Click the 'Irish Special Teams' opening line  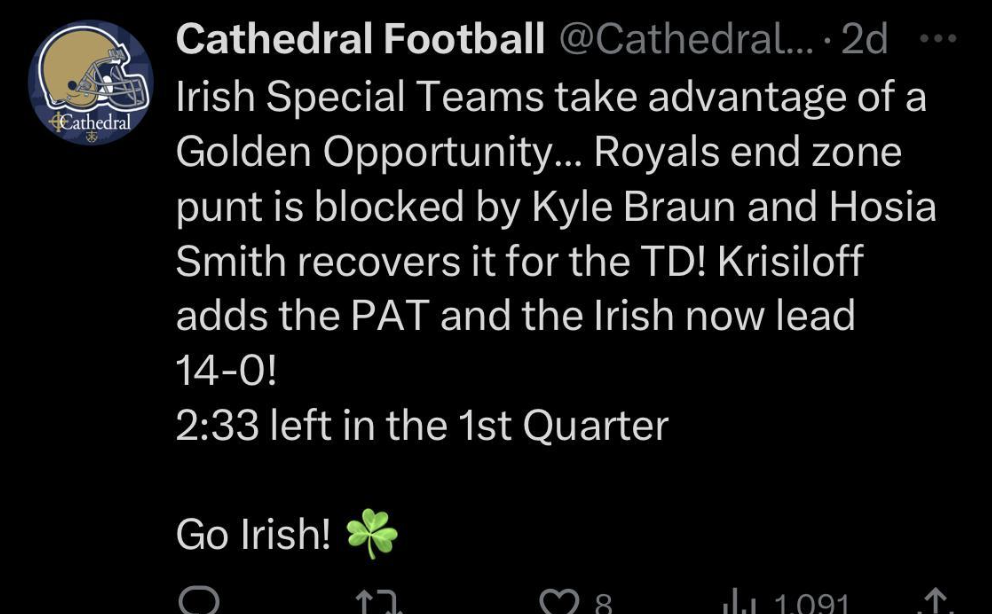359,98
